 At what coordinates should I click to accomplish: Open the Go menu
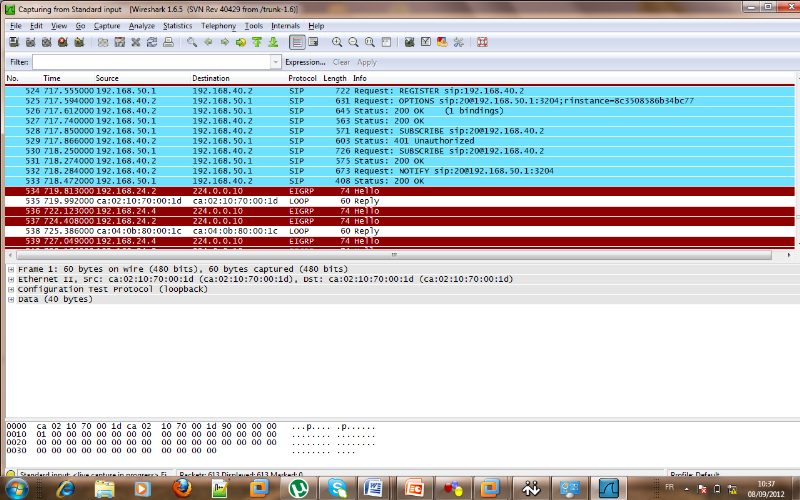pos(80,26)
